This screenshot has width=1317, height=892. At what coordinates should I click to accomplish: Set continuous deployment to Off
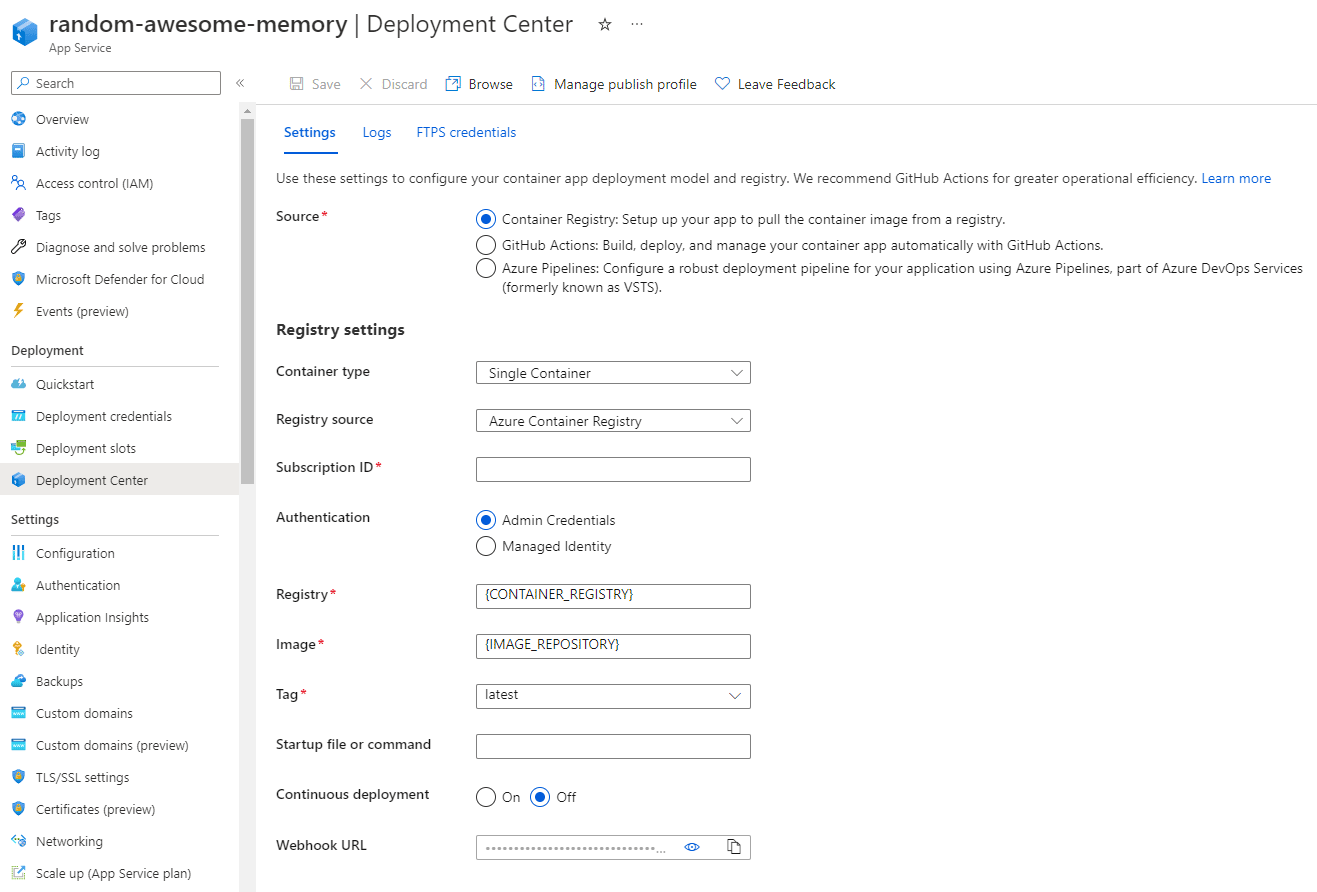[x=540, y=797]
